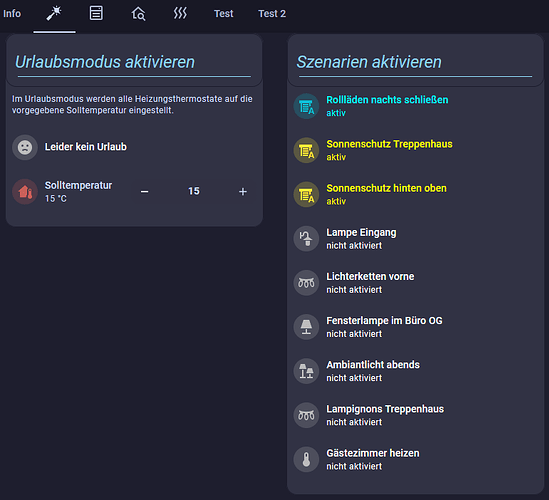Click nicht aktiviert under Gästezimmer heizen
The image size is (549, 500).
[x=354, y=466]
